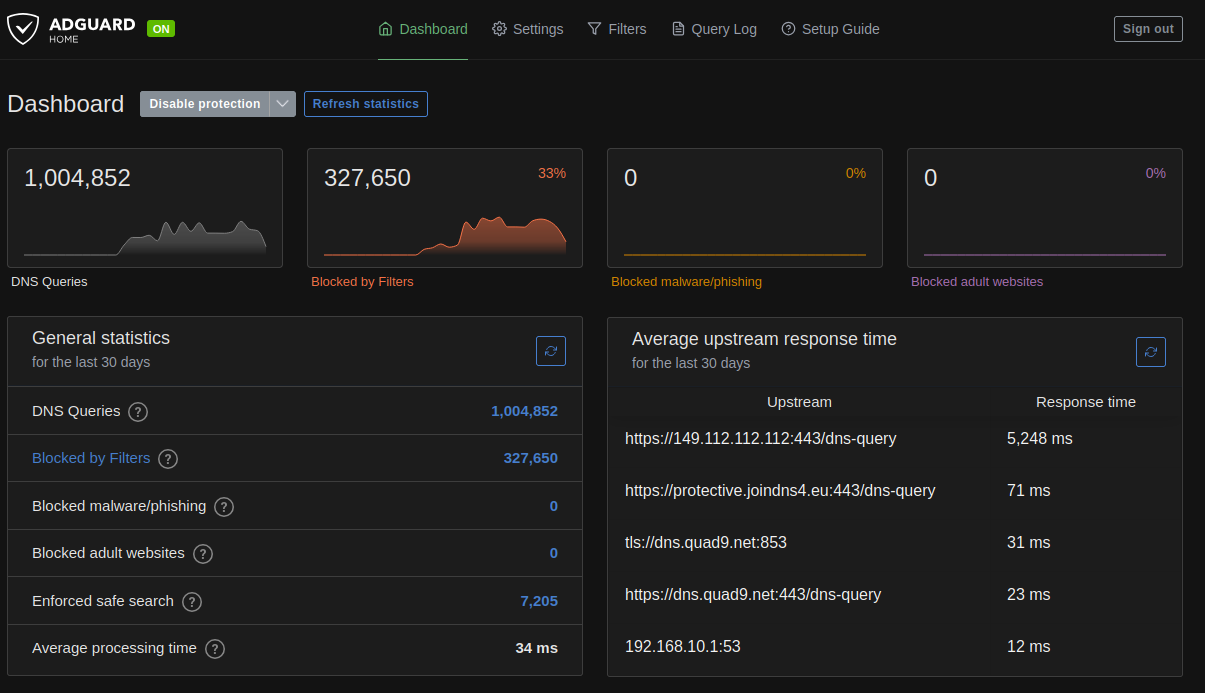Click the Blocked adult websites label under its card
Screen dimensions: 1205x693
[x=977, y=282]
